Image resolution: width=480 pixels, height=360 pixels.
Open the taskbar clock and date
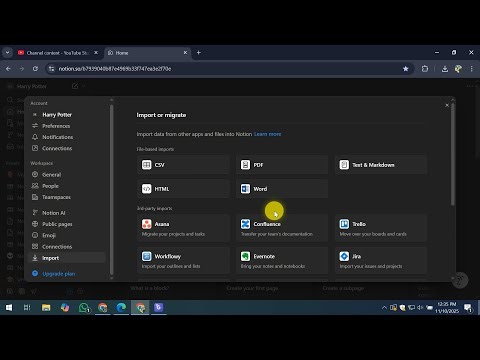pyautogui.click(x=447, y=307)
